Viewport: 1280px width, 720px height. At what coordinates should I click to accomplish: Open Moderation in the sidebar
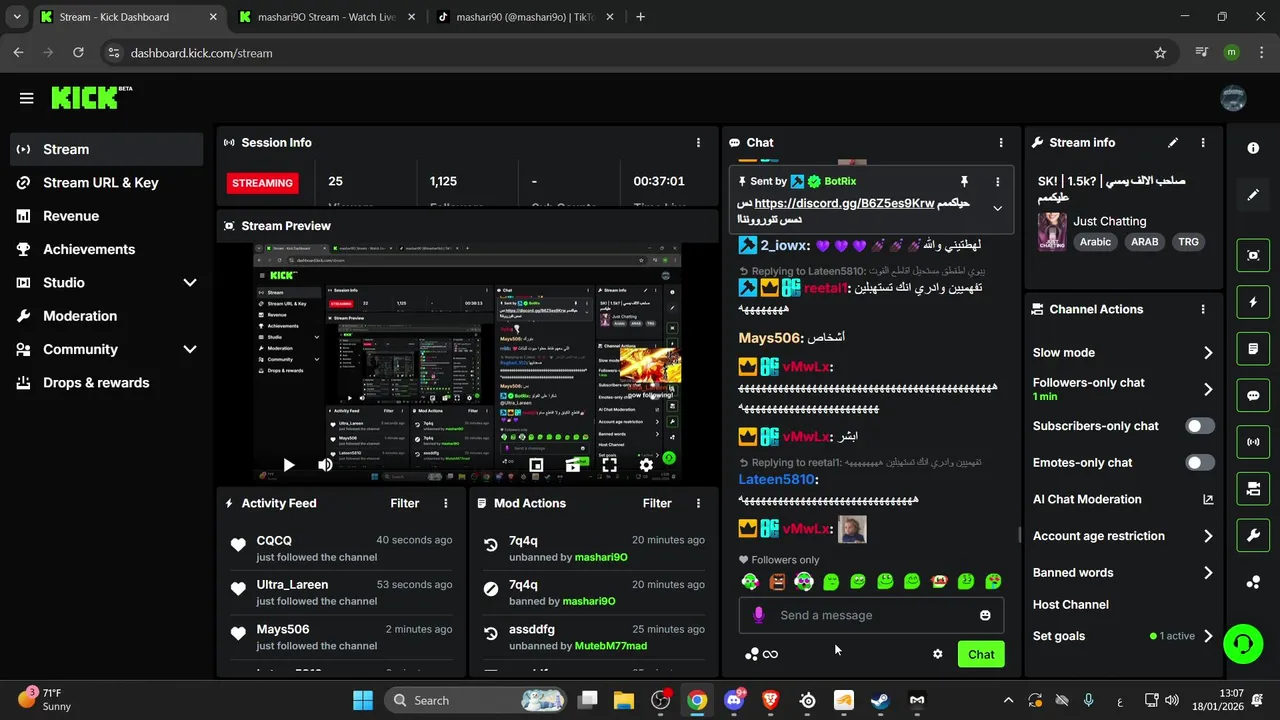pyautogui.click(x=107, y=316)
